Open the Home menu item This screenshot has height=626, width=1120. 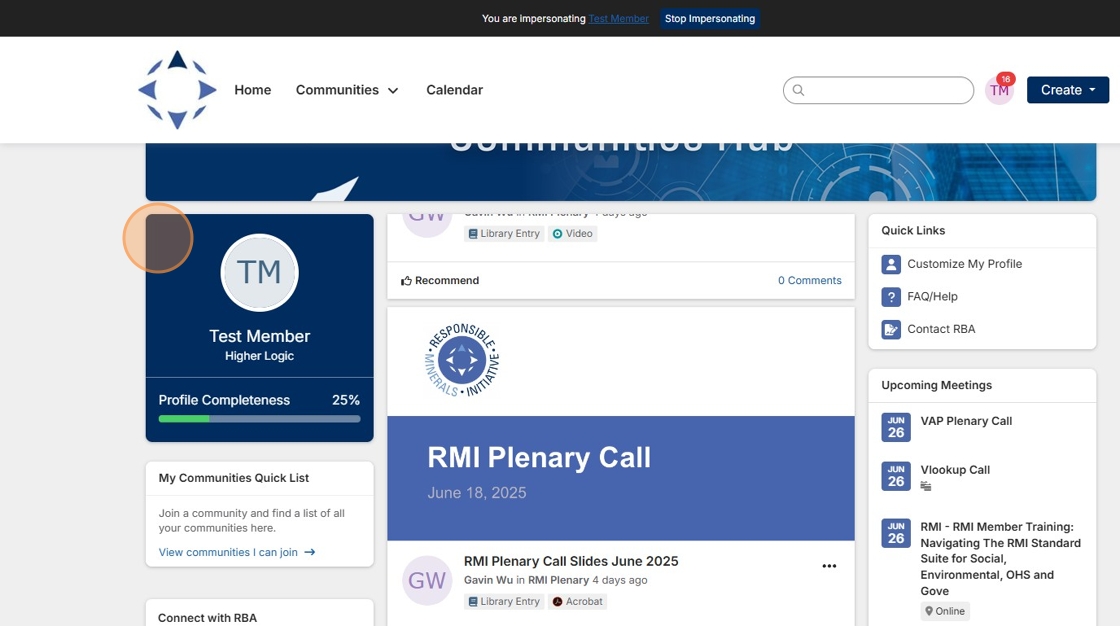coord(253,90)
